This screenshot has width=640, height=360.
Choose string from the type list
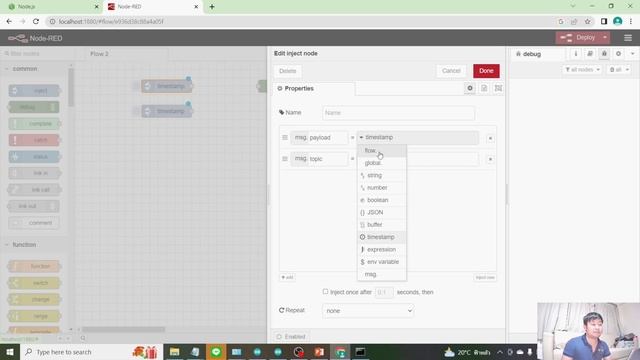(382, 175)
